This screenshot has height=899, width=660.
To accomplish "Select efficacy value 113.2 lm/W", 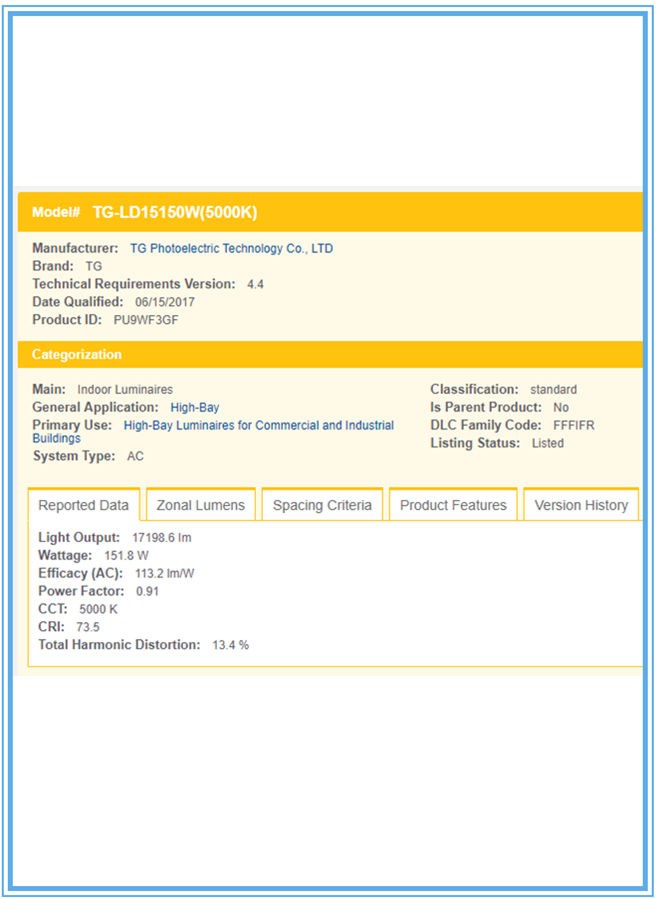I will [165, 573].
